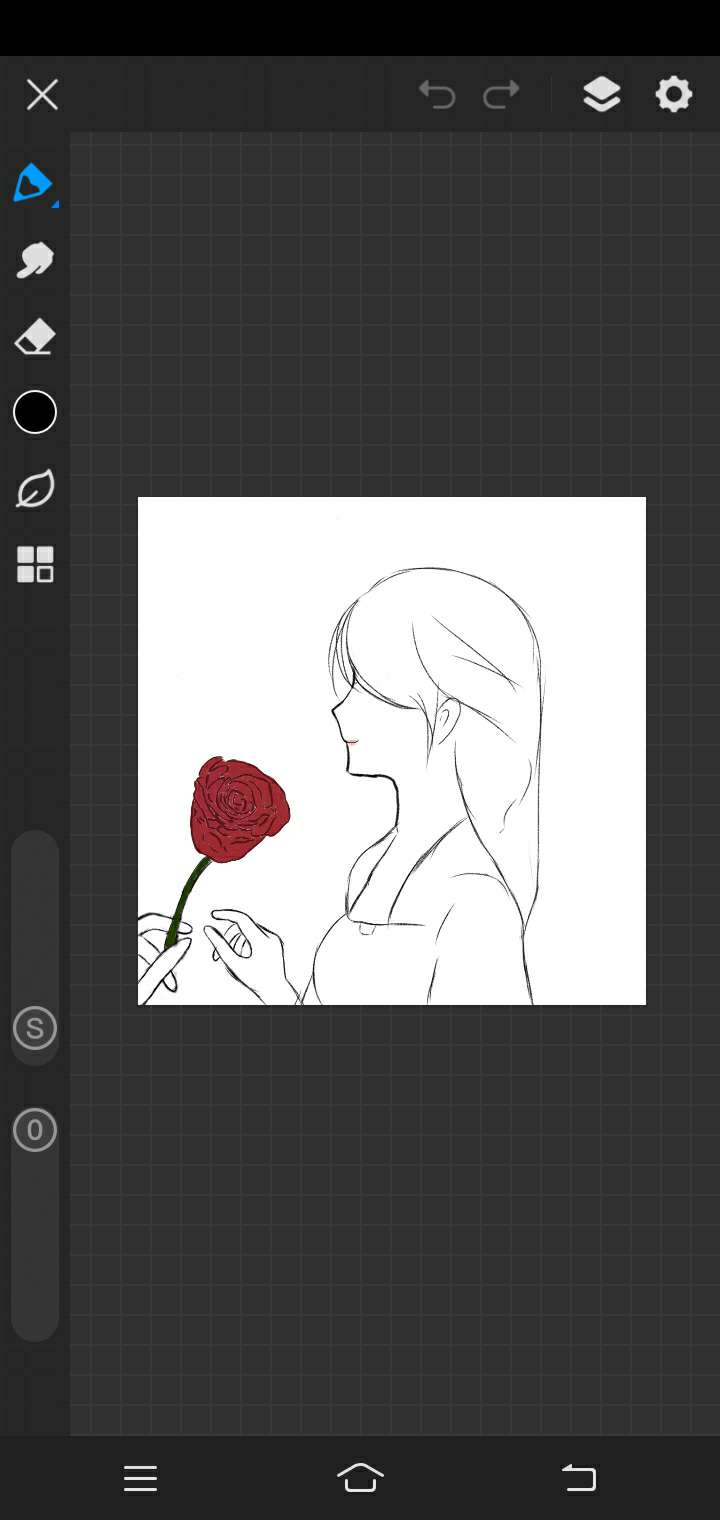The image size is (720, 1520).
Task: Select the smudge finger tool
Action: [x=35, y=261]
